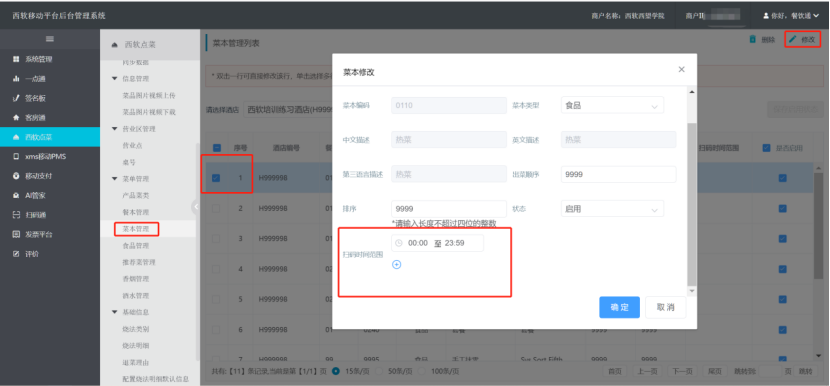830x386 pixels.
Task: Click the 删除 trash icon
Action: point(753,39)
